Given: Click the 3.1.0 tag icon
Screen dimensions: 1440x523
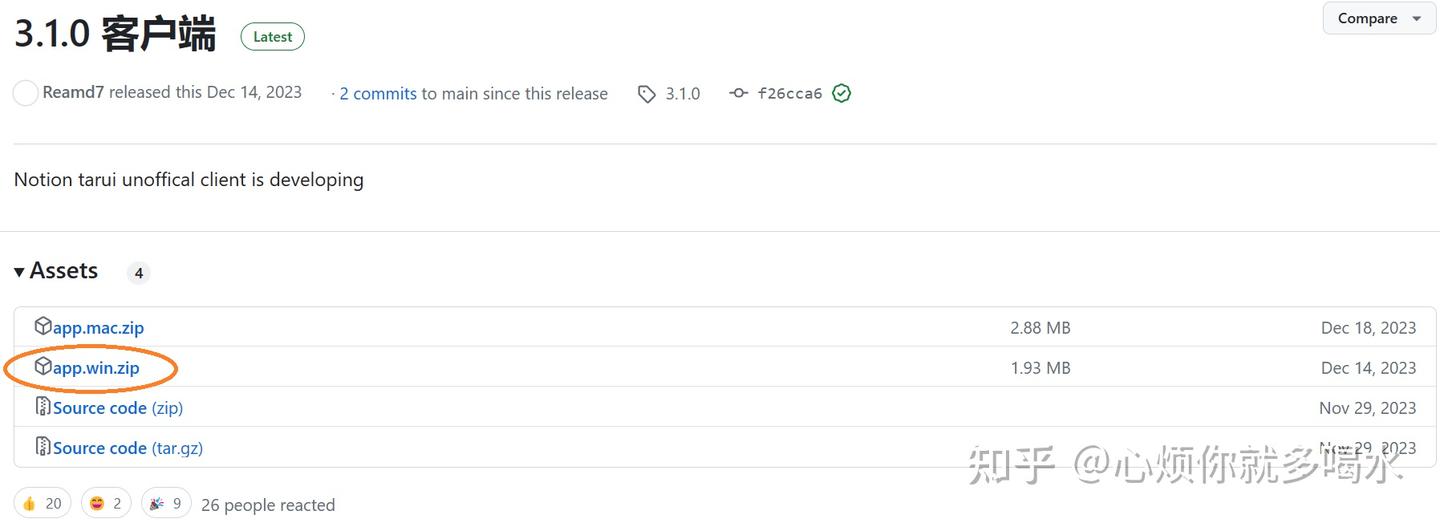Looking at the screenshot, I should [647, 94].
